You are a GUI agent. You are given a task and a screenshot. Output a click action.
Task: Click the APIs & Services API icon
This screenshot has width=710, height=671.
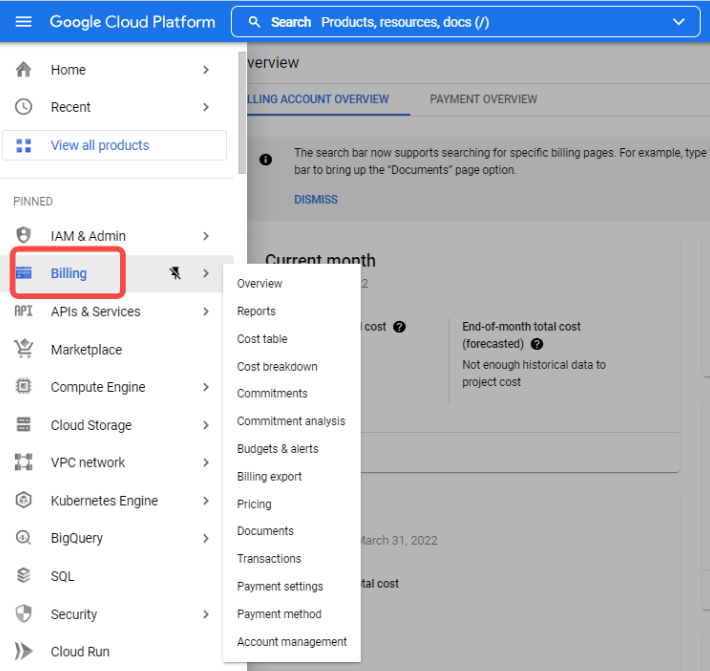(24, 311)
